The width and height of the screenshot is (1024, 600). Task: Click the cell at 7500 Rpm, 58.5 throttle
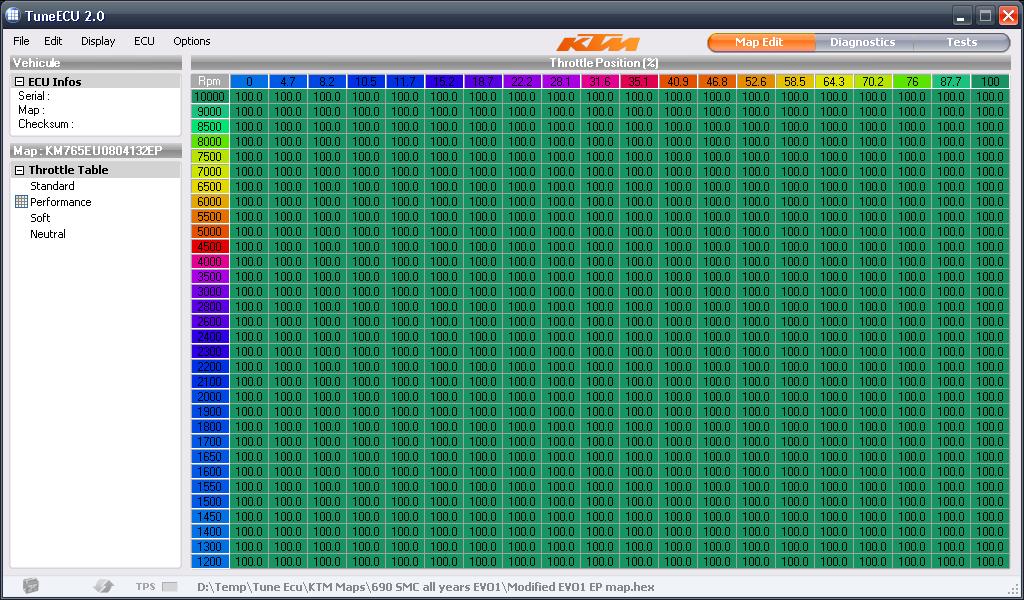coord(795,157)
